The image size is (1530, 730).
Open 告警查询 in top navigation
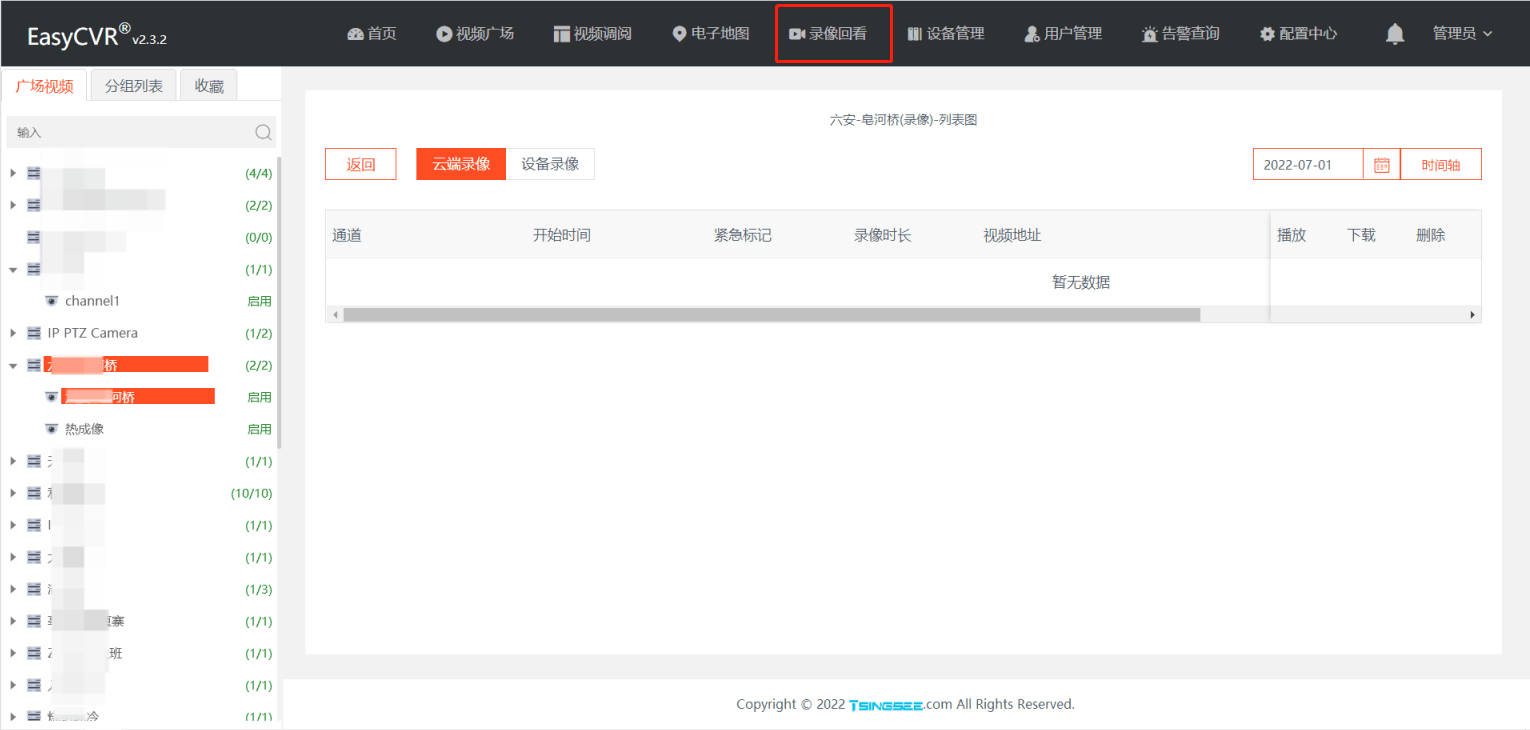[1181, 34]
